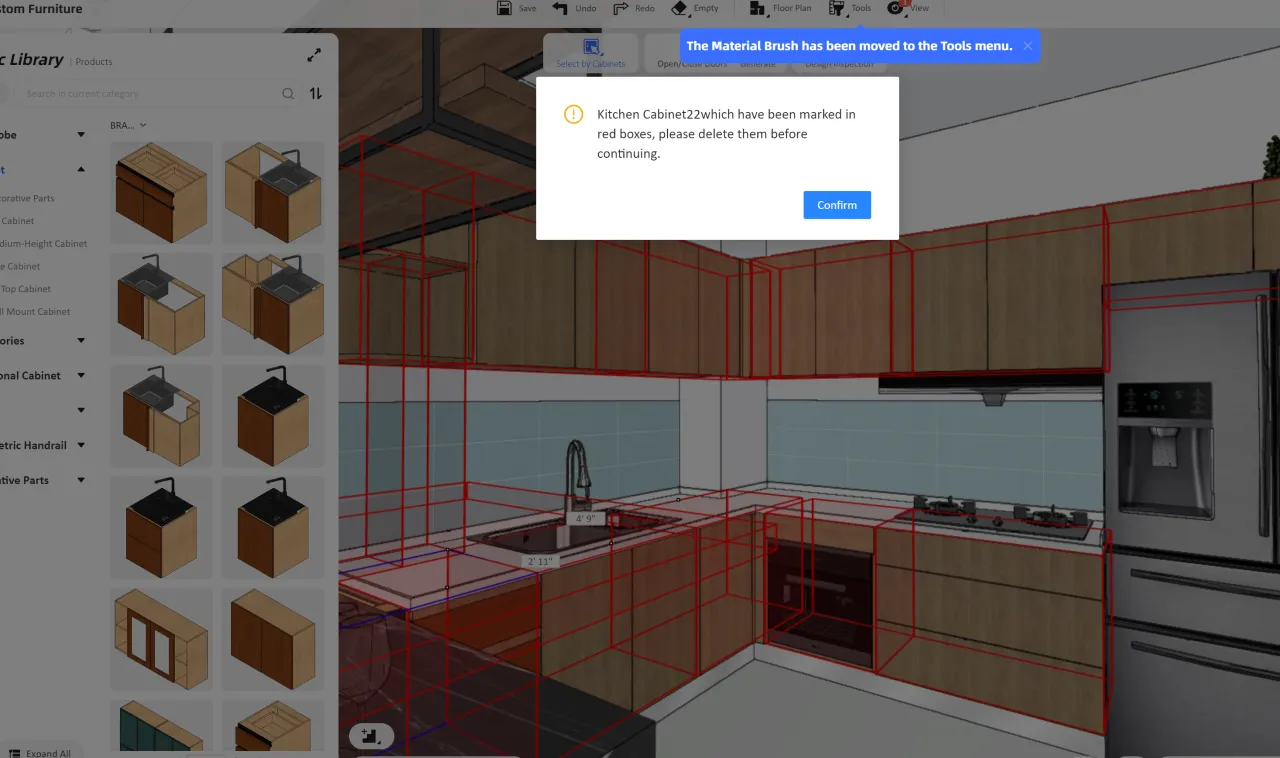Choose the two-door drawer base cabinet thumbnail
The width and height of the screenshot is (1280, 758).
(161, 192)
